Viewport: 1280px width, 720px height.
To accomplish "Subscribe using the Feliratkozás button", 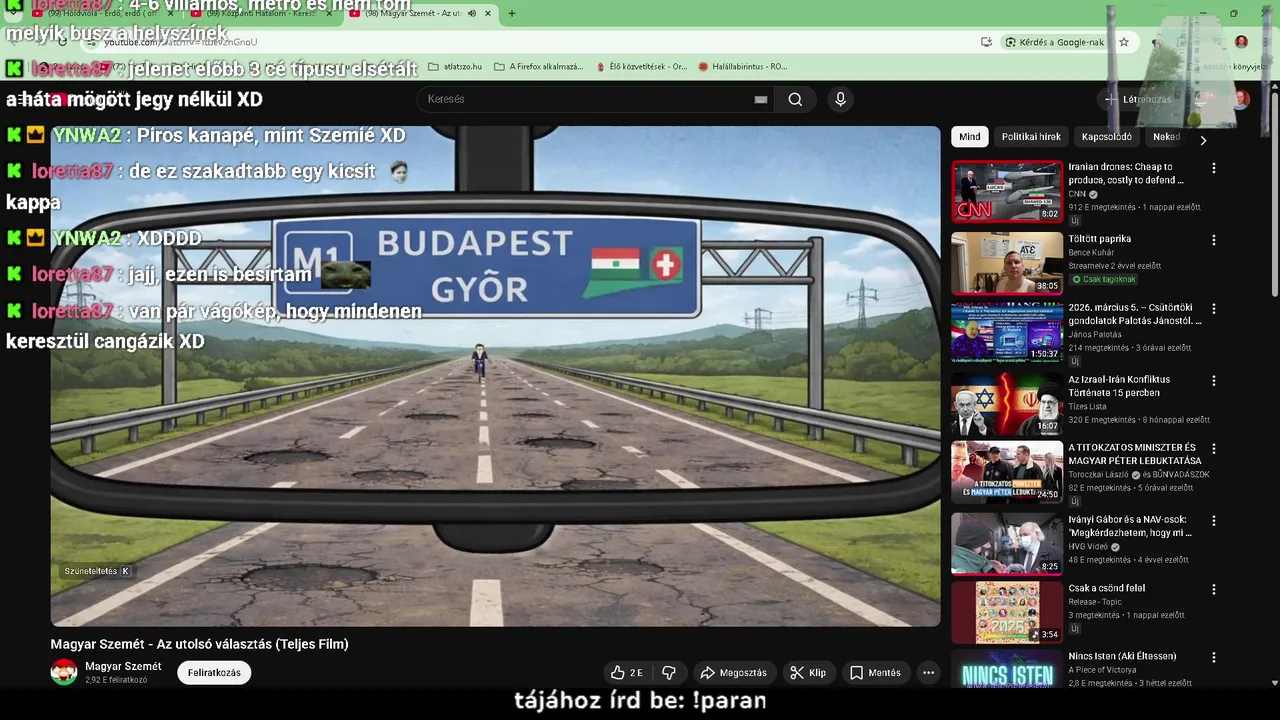I will click(x=214, y=673).
